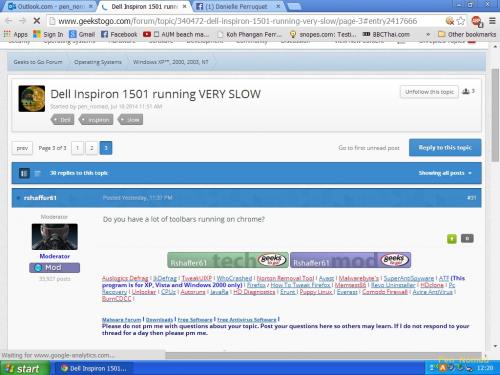Go back with the browser back arrow
This screenshot has height=375, width=500.
click(x=9, y=21)
